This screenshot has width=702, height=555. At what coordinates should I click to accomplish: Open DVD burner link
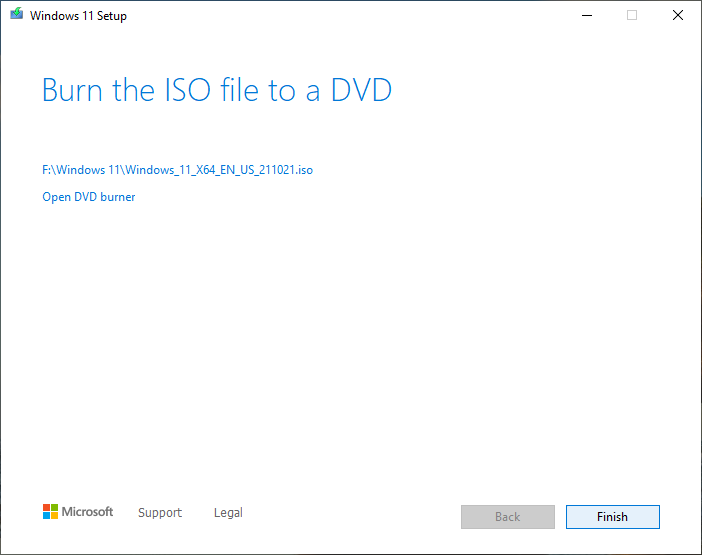[88, 197]
